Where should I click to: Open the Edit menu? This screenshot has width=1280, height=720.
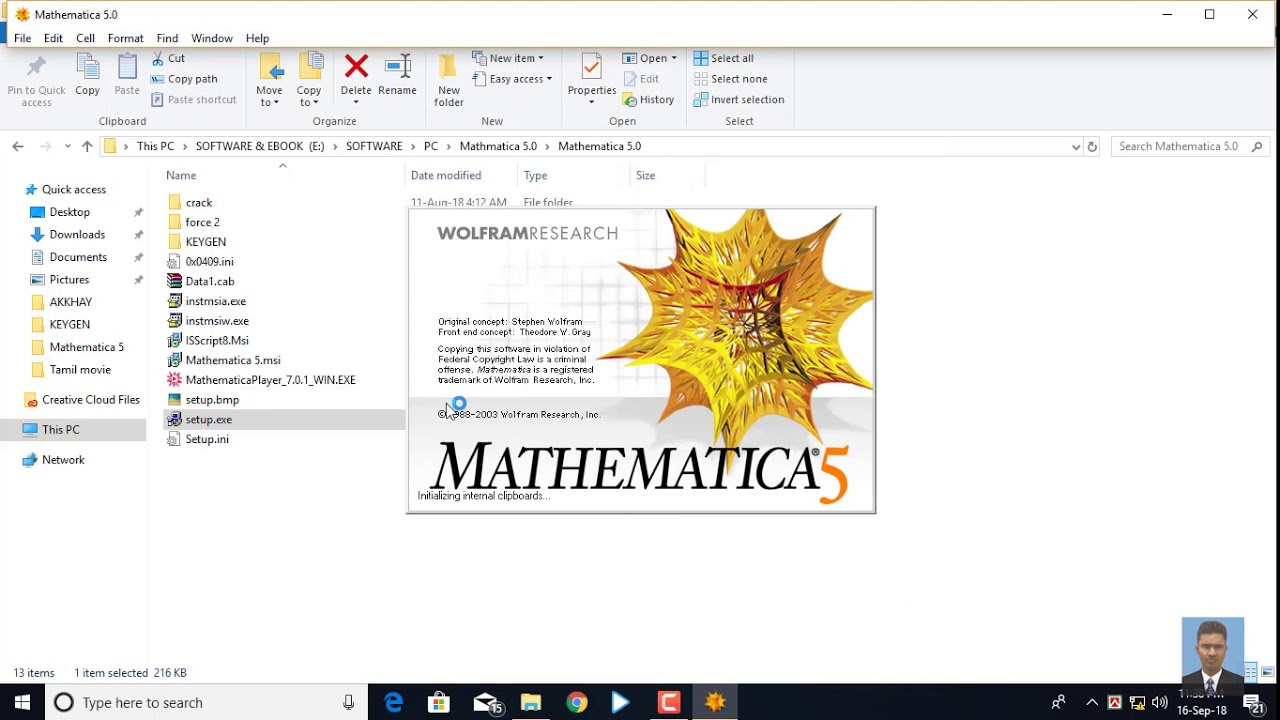coord(53,38)
